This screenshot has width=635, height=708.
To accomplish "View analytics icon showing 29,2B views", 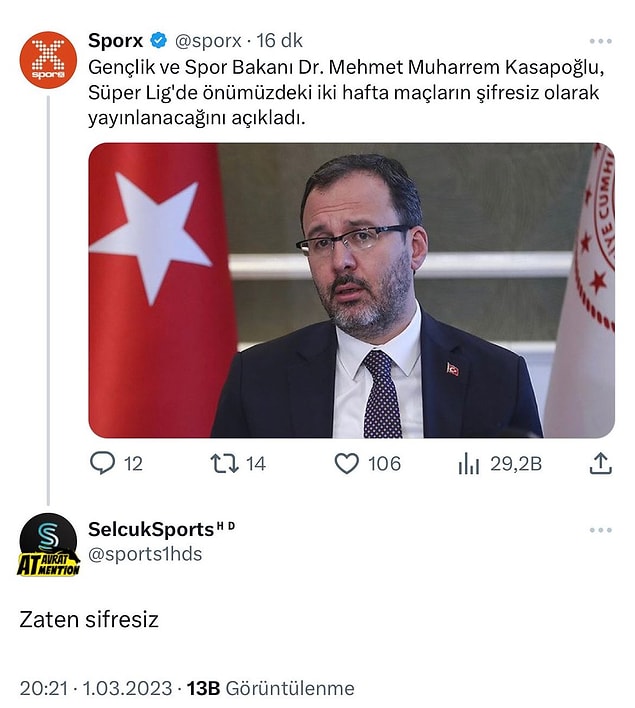I will [468, 464].
